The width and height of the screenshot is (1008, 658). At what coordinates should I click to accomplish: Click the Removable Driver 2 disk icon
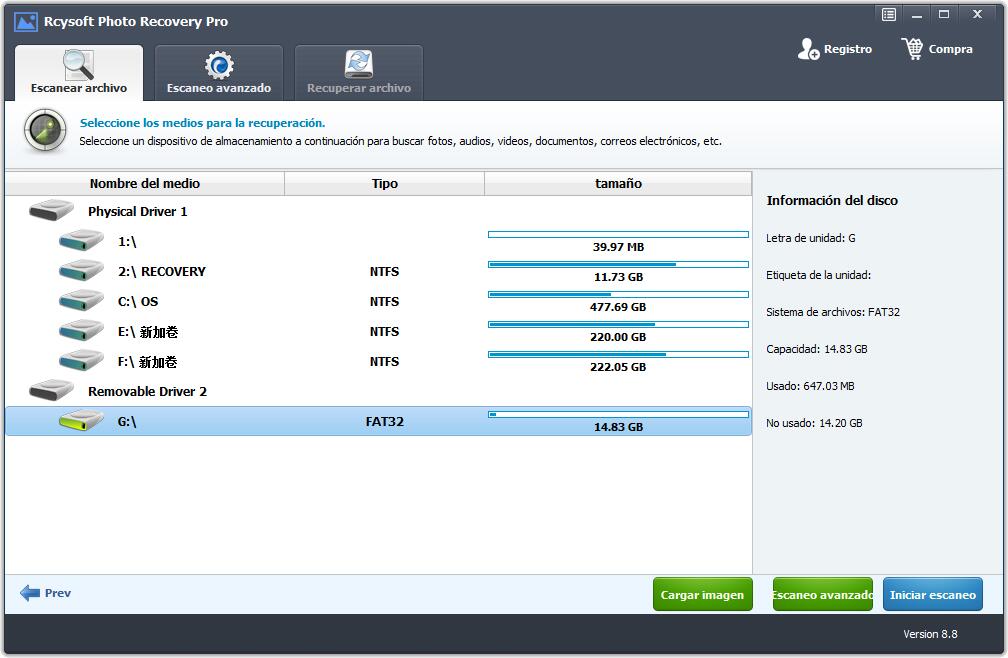[51, 391]
